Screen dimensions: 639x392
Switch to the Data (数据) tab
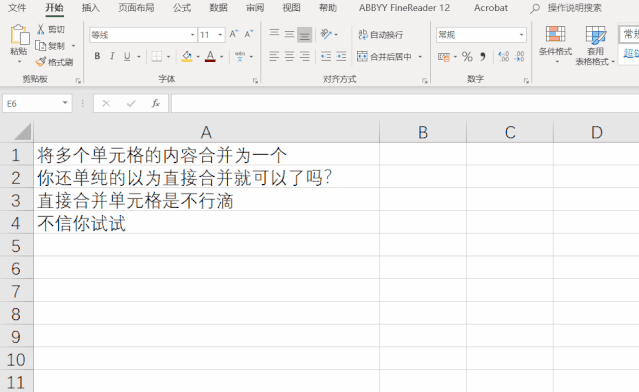point(218,8)
